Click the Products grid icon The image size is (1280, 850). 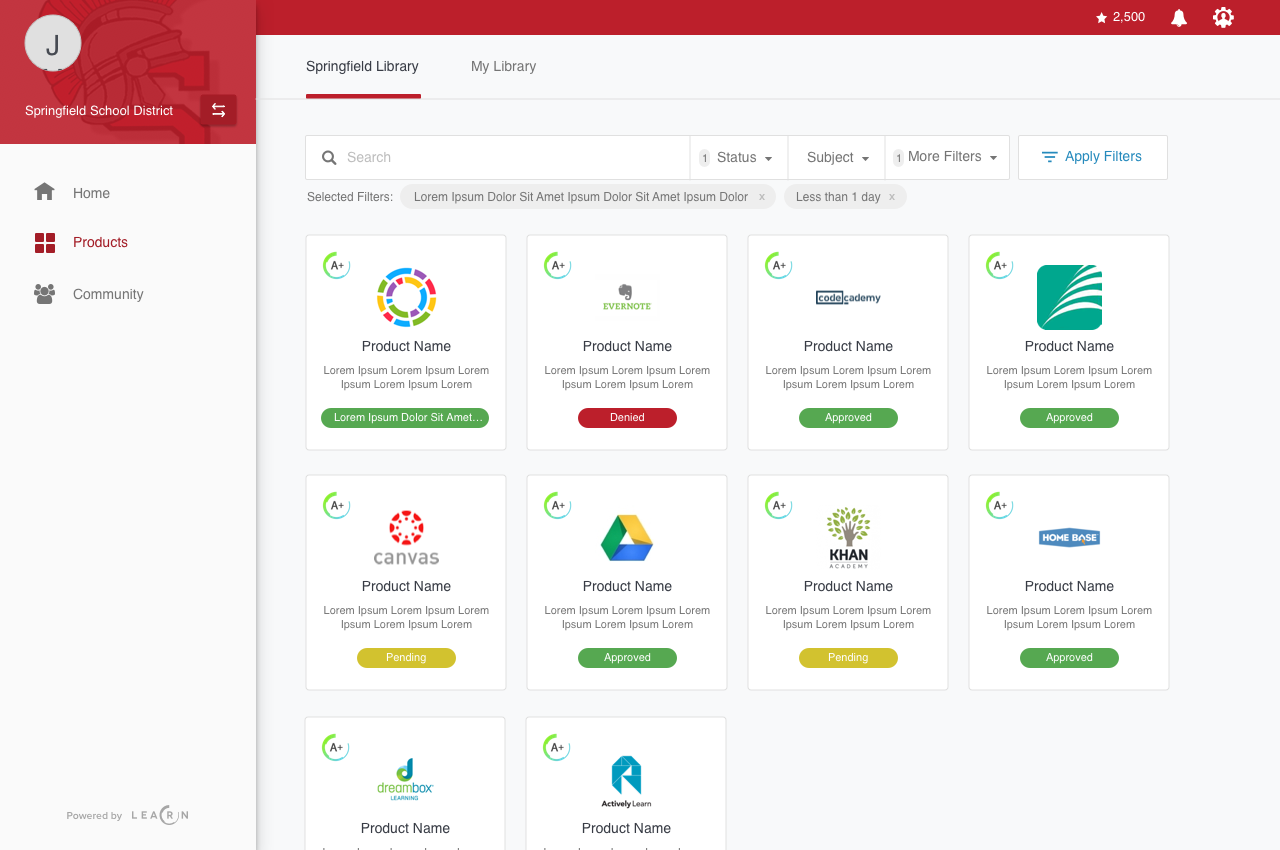point(45,242)
